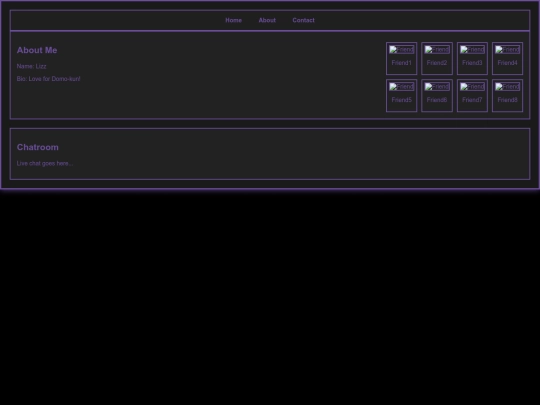
Task: Click the Friend4 broken image thumbnail
Action: (x=508, y=50)
